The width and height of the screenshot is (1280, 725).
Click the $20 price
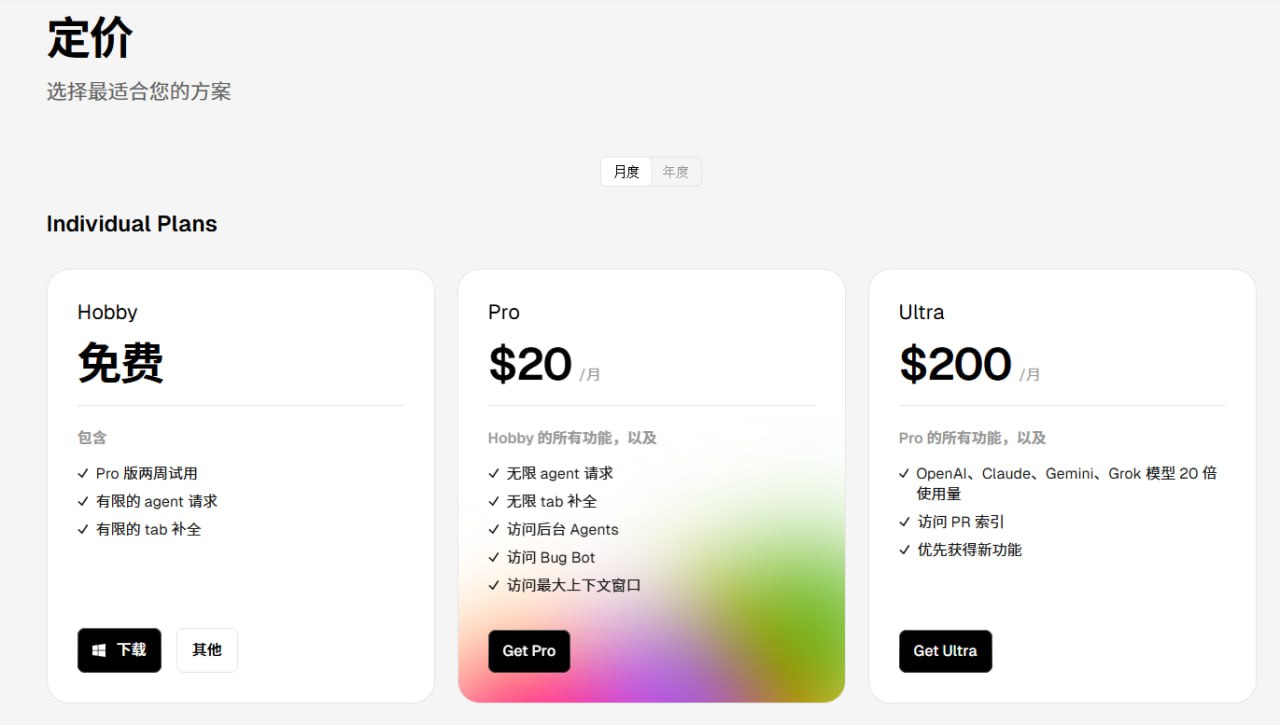tap(530, 364)
